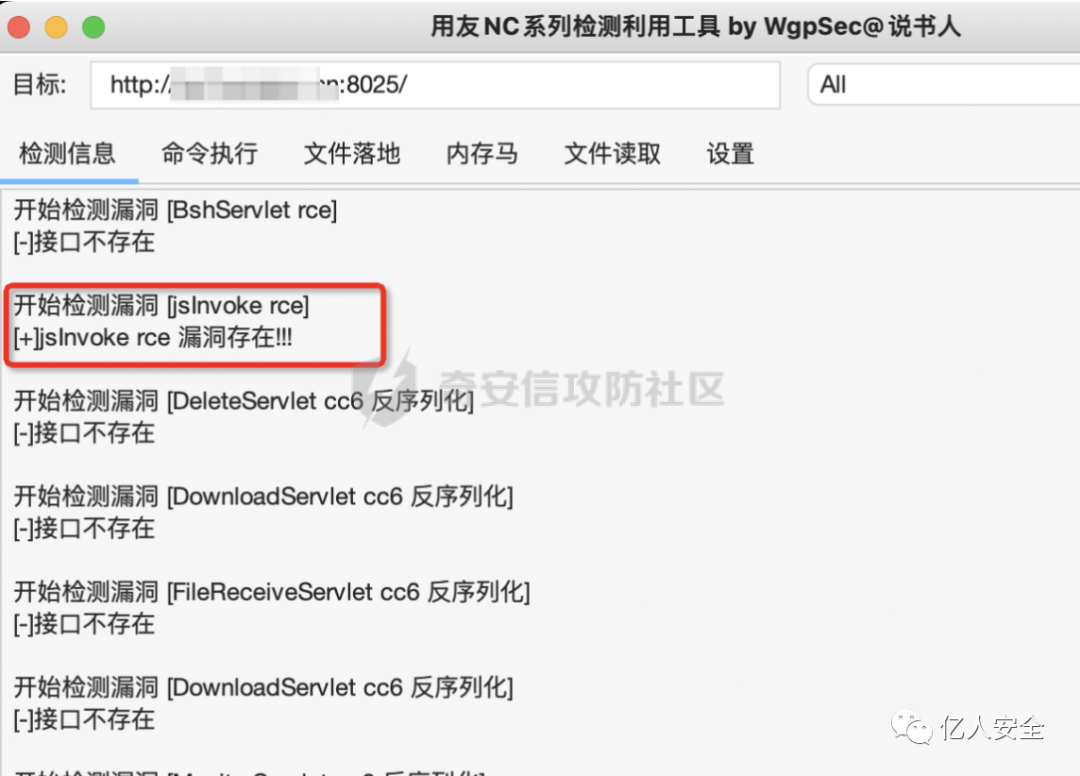This screenshot has height=776, width=1080.
Task: Click the FileReceiveServlet cc6 反序列化 line
Action: coord(272,591)
